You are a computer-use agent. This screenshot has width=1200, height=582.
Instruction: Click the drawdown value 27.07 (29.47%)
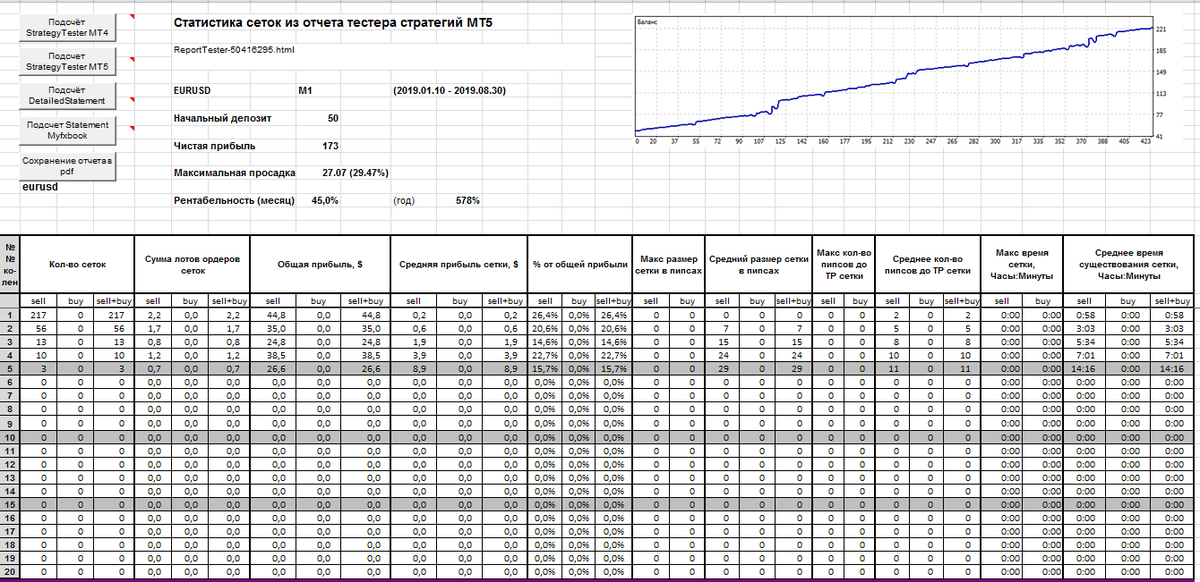tap(354, 173)
